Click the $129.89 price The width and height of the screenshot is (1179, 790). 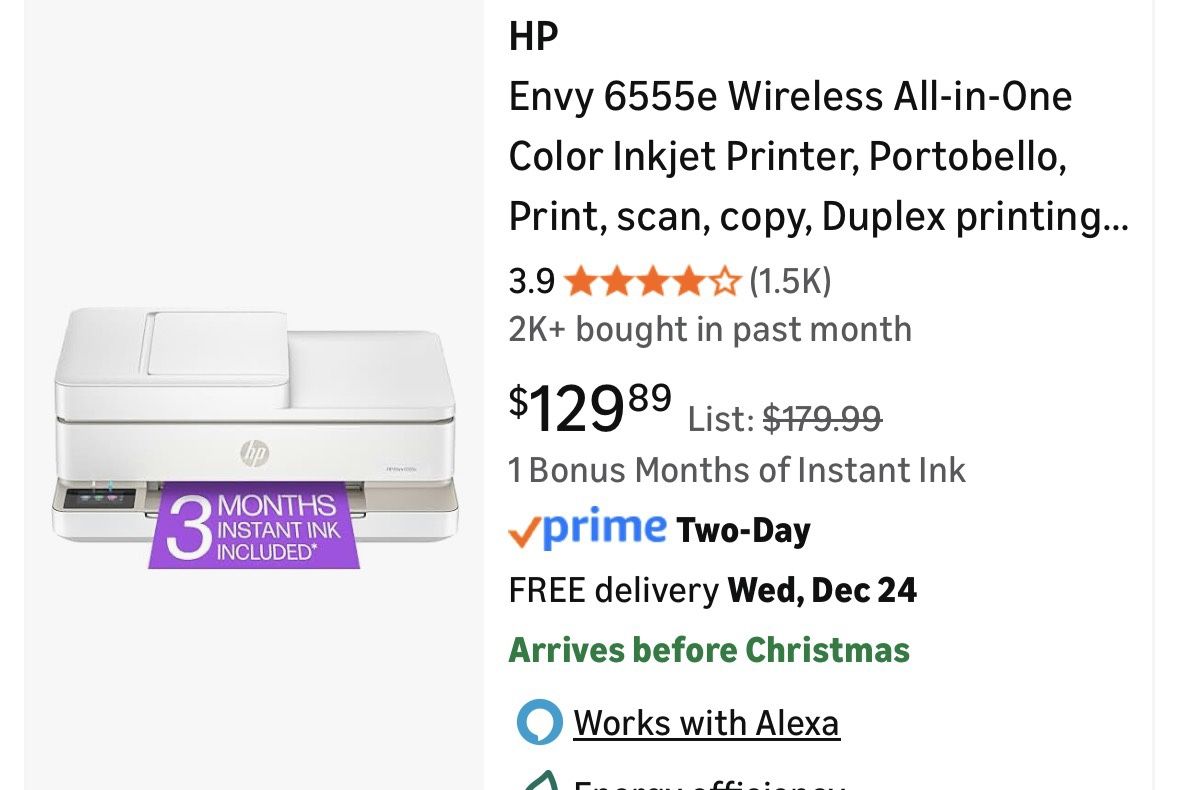coord(590,408)
